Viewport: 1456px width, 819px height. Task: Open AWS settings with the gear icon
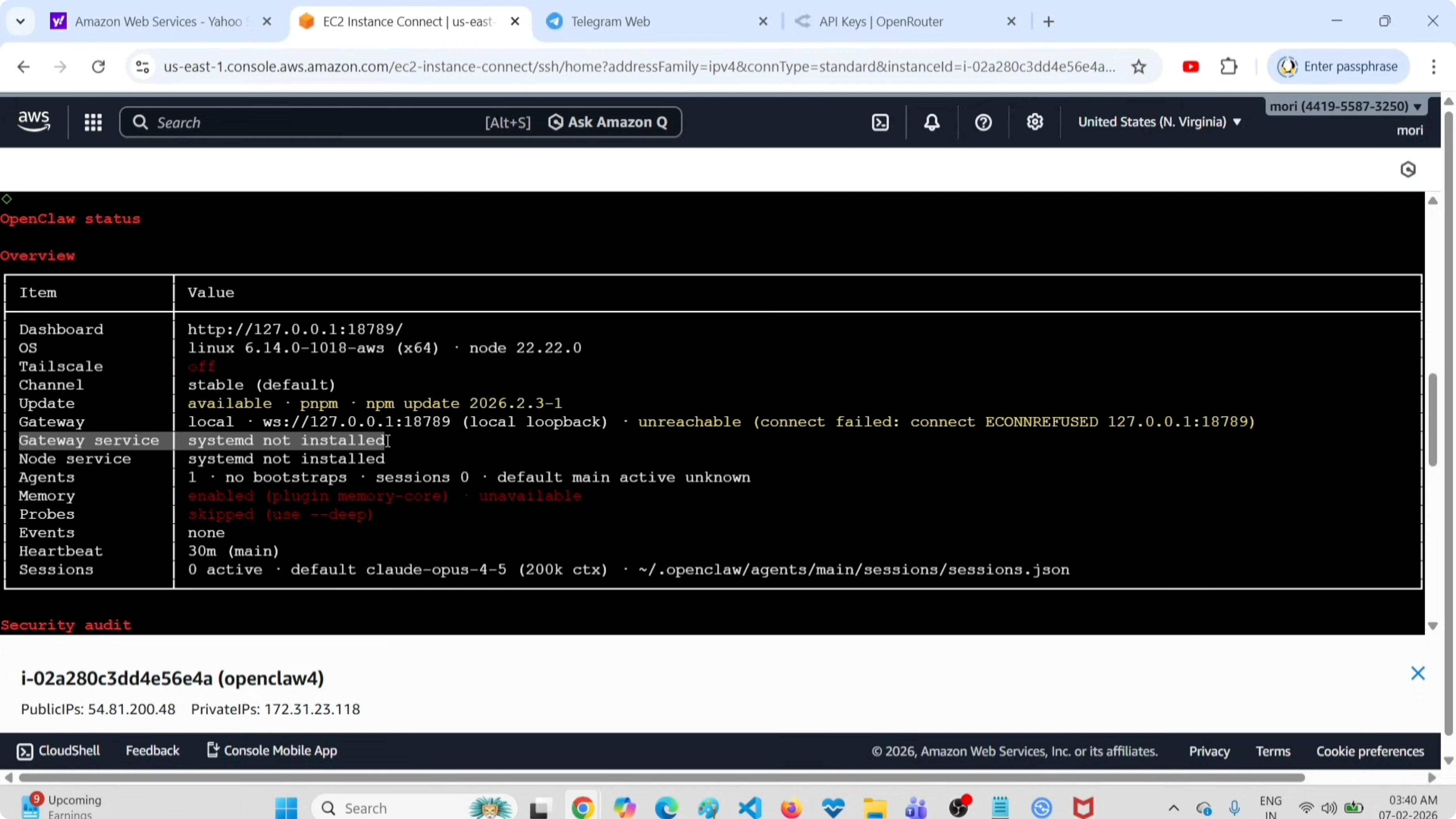(1035, 122)
